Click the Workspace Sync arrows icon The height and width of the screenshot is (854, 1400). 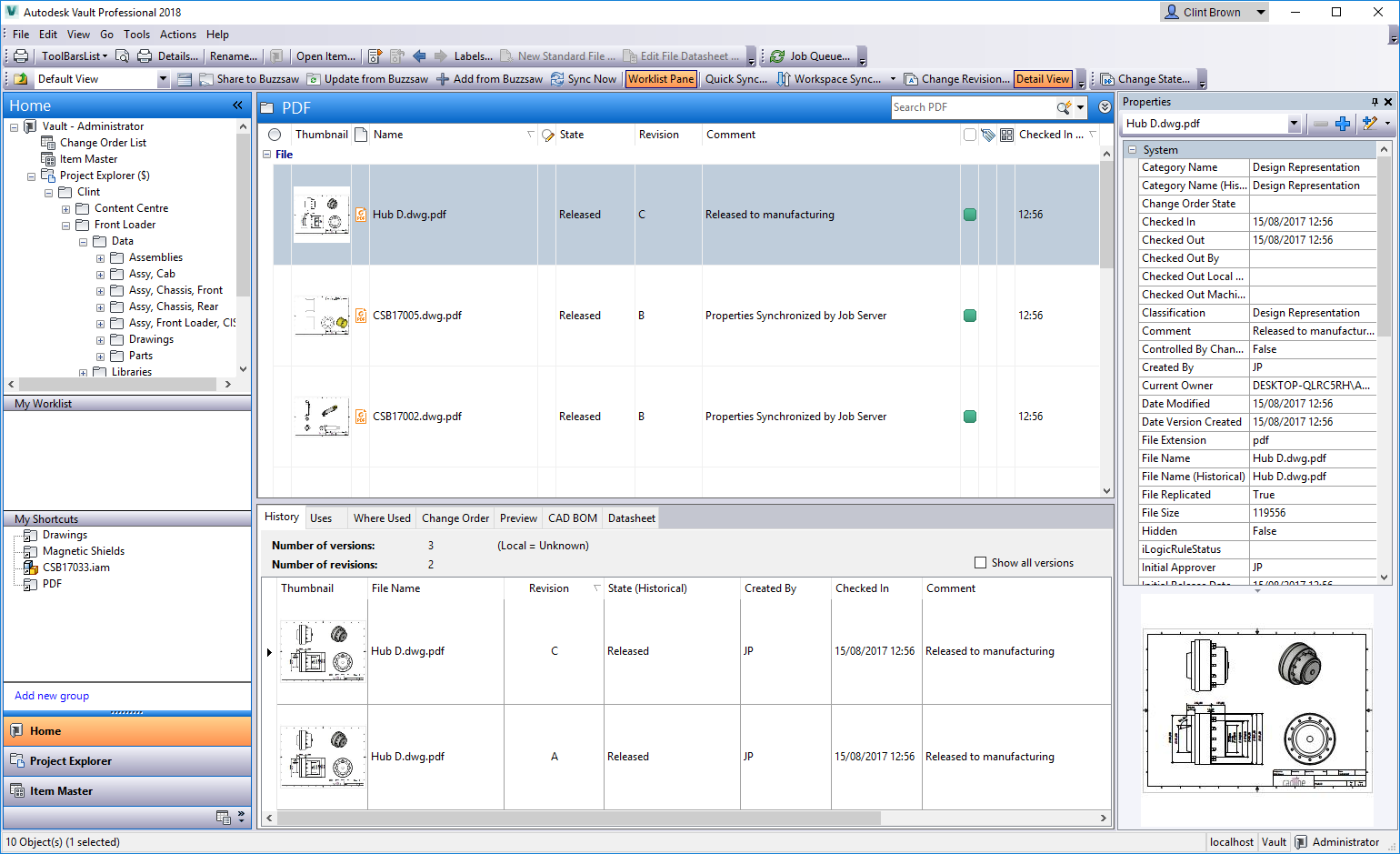[784, 79]
